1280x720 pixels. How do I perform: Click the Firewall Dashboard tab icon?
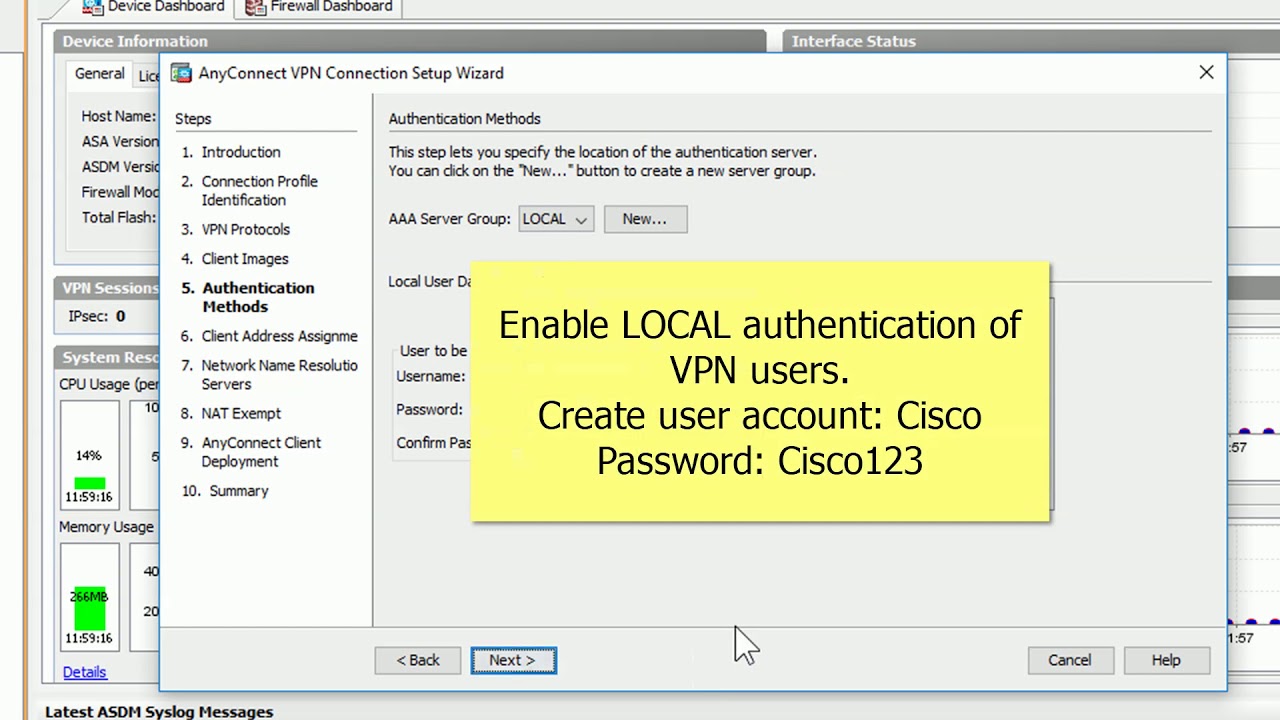(255, 7)
